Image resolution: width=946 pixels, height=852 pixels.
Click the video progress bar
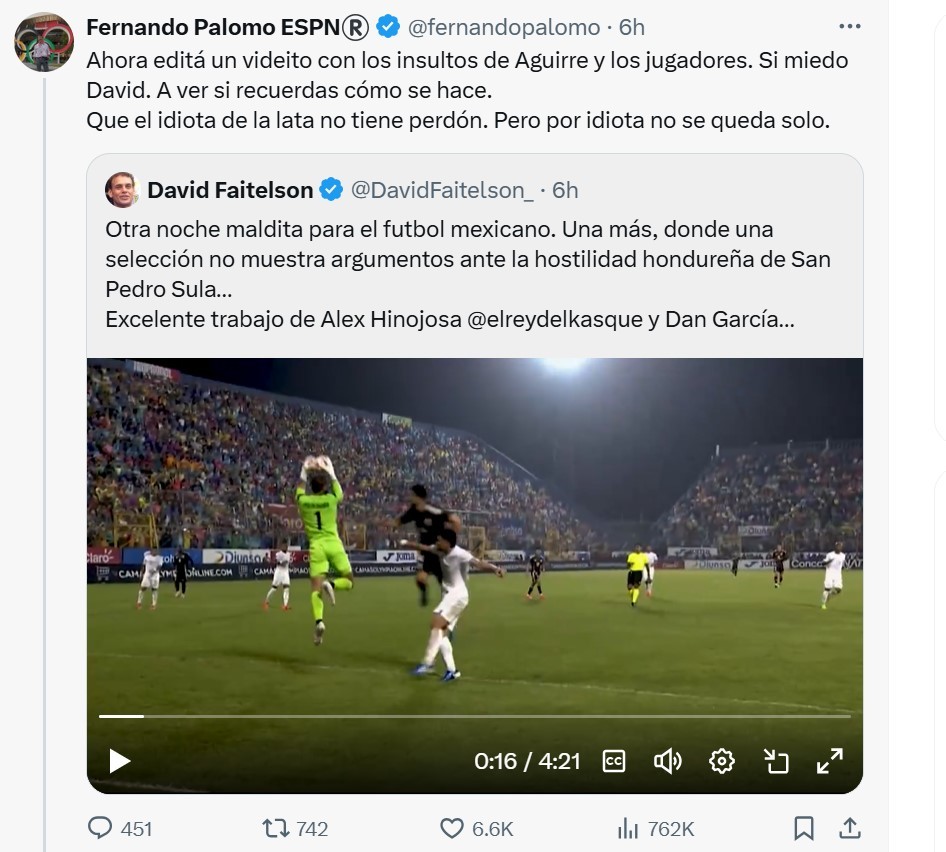[x=470, y=716]
